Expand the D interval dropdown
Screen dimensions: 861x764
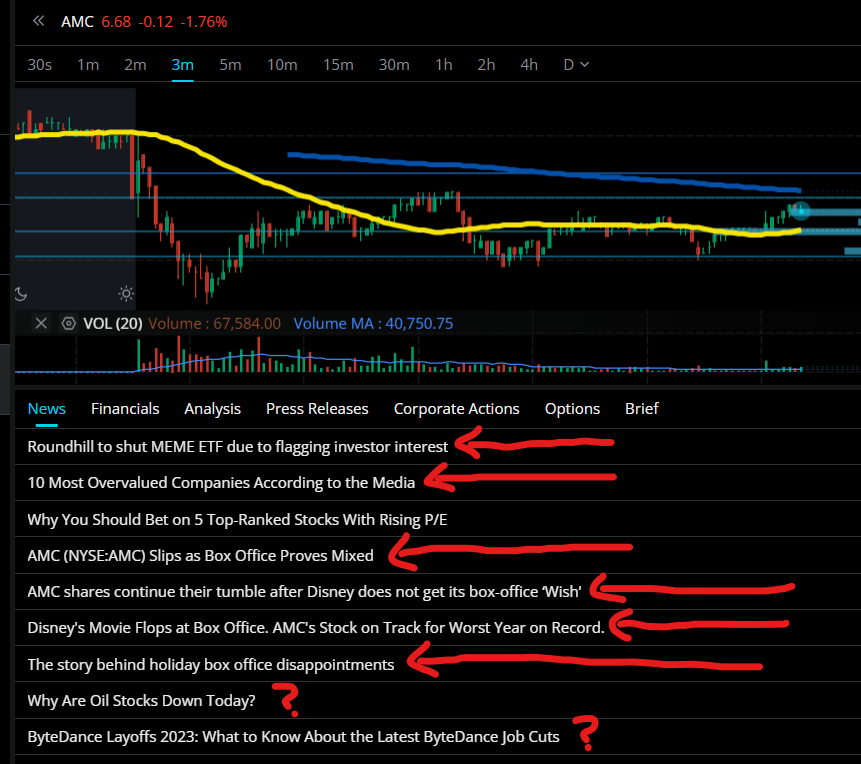coord(576,65)
